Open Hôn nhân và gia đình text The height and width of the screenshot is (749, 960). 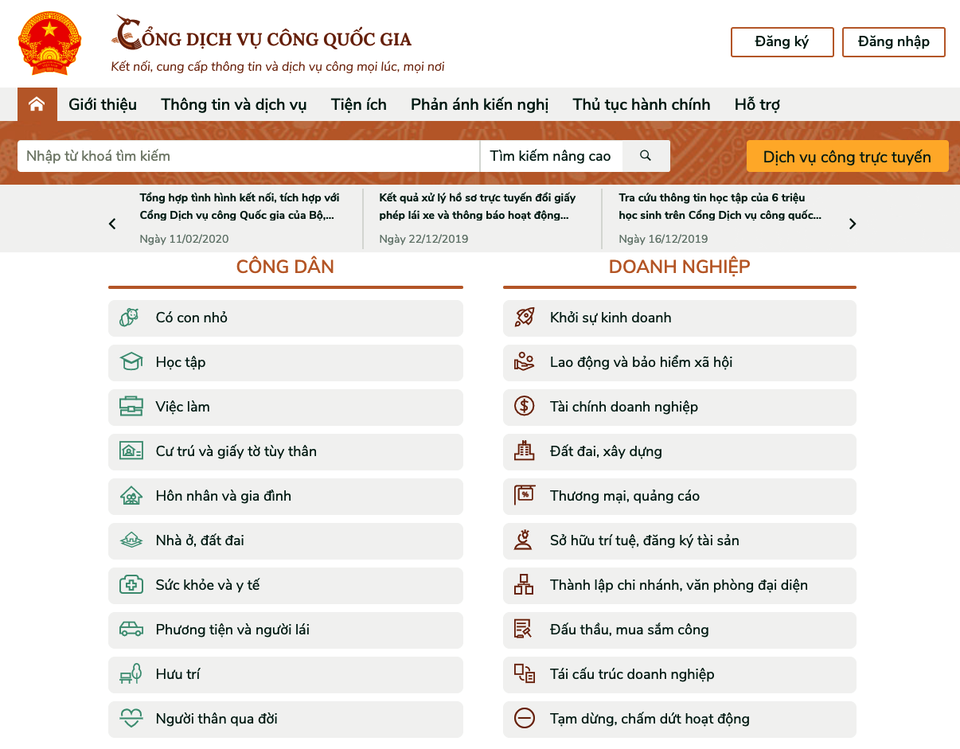pos(223,496)
